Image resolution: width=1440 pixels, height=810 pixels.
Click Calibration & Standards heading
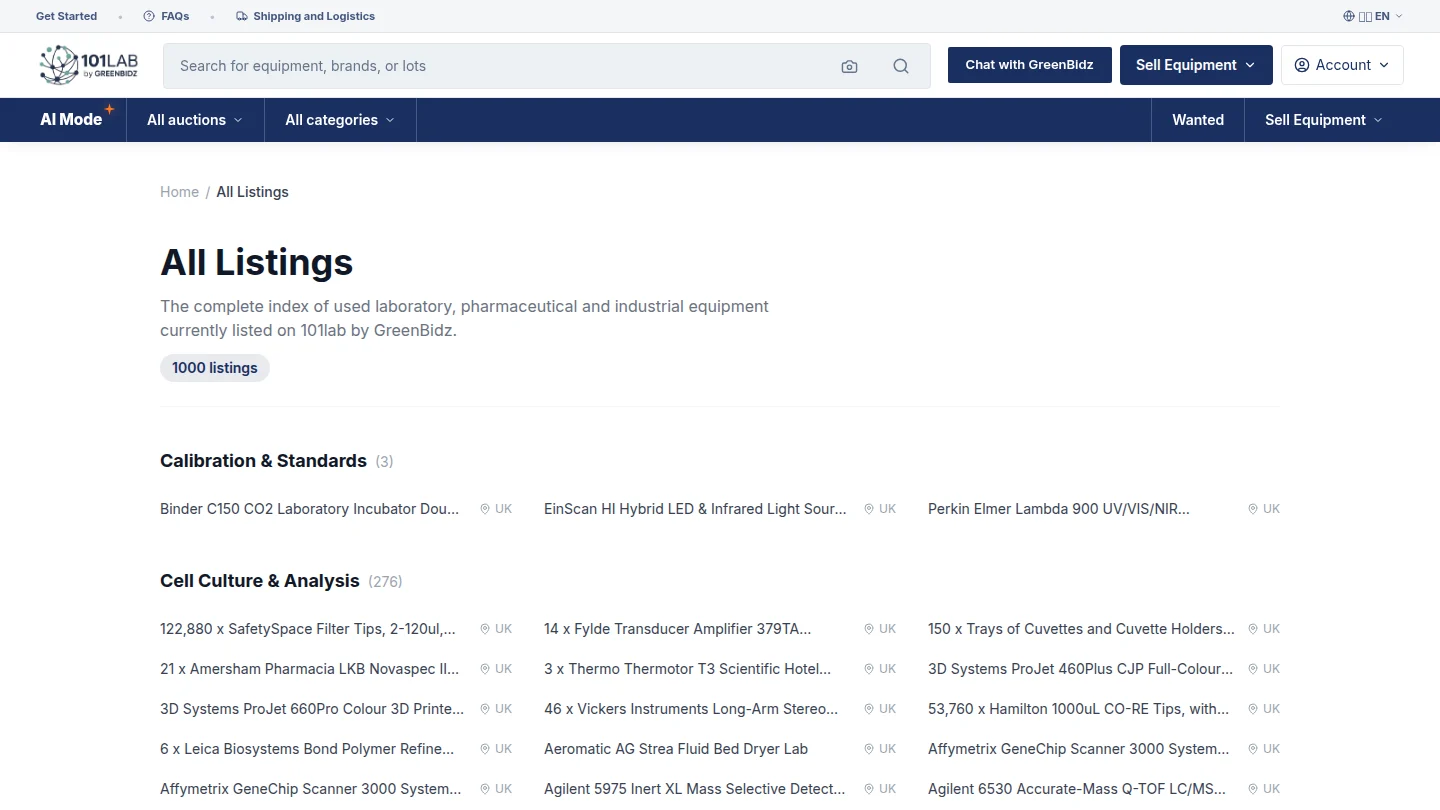coord(263,461)
